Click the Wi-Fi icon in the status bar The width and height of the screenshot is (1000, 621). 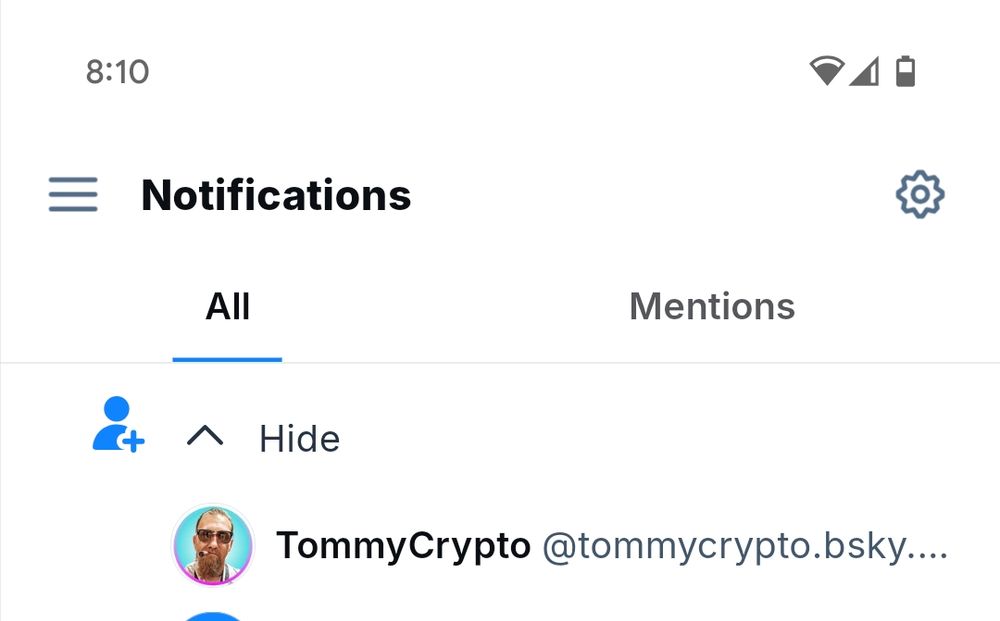[x=824, y=71]
